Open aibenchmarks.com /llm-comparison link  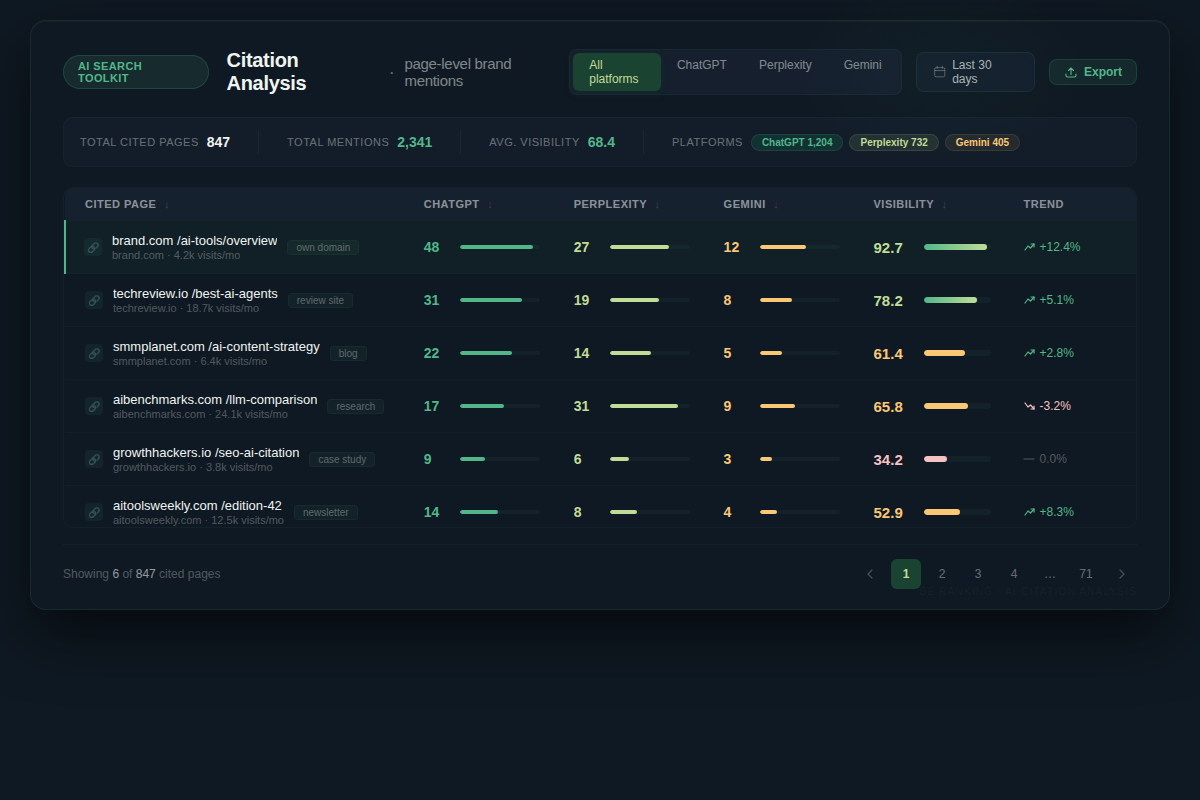coord(215,399)
